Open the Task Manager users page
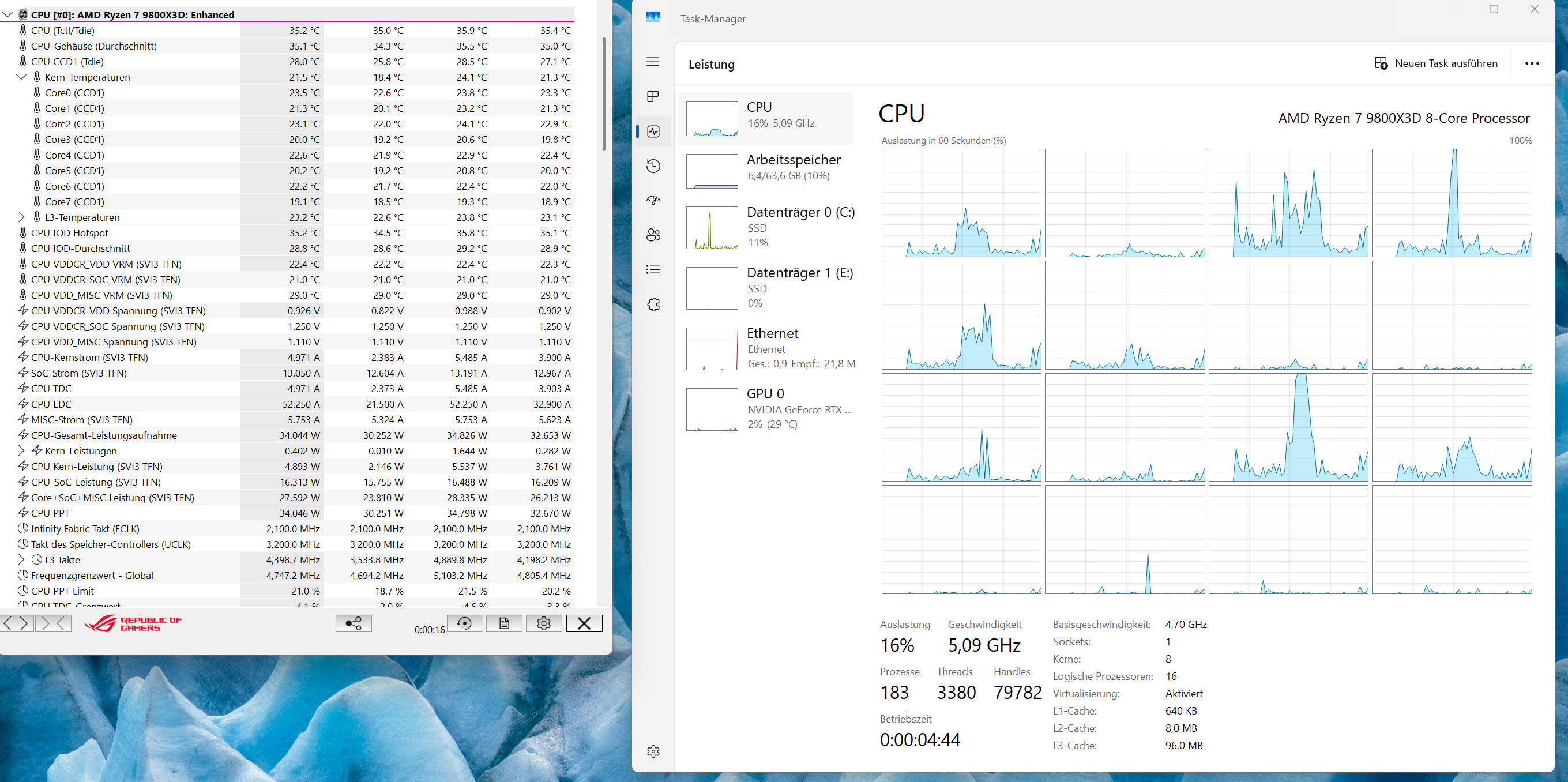1568x782 pixels. pos(653,235)
